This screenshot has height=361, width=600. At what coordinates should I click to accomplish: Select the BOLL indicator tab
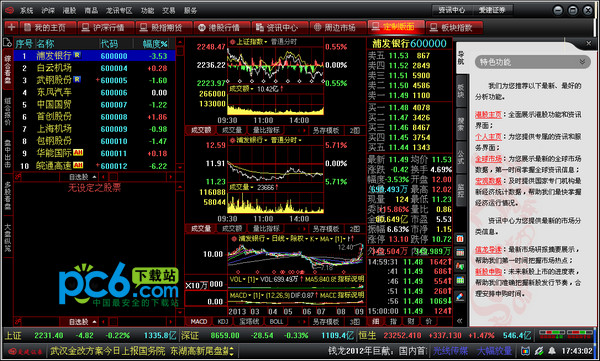[x=276, y=322]
